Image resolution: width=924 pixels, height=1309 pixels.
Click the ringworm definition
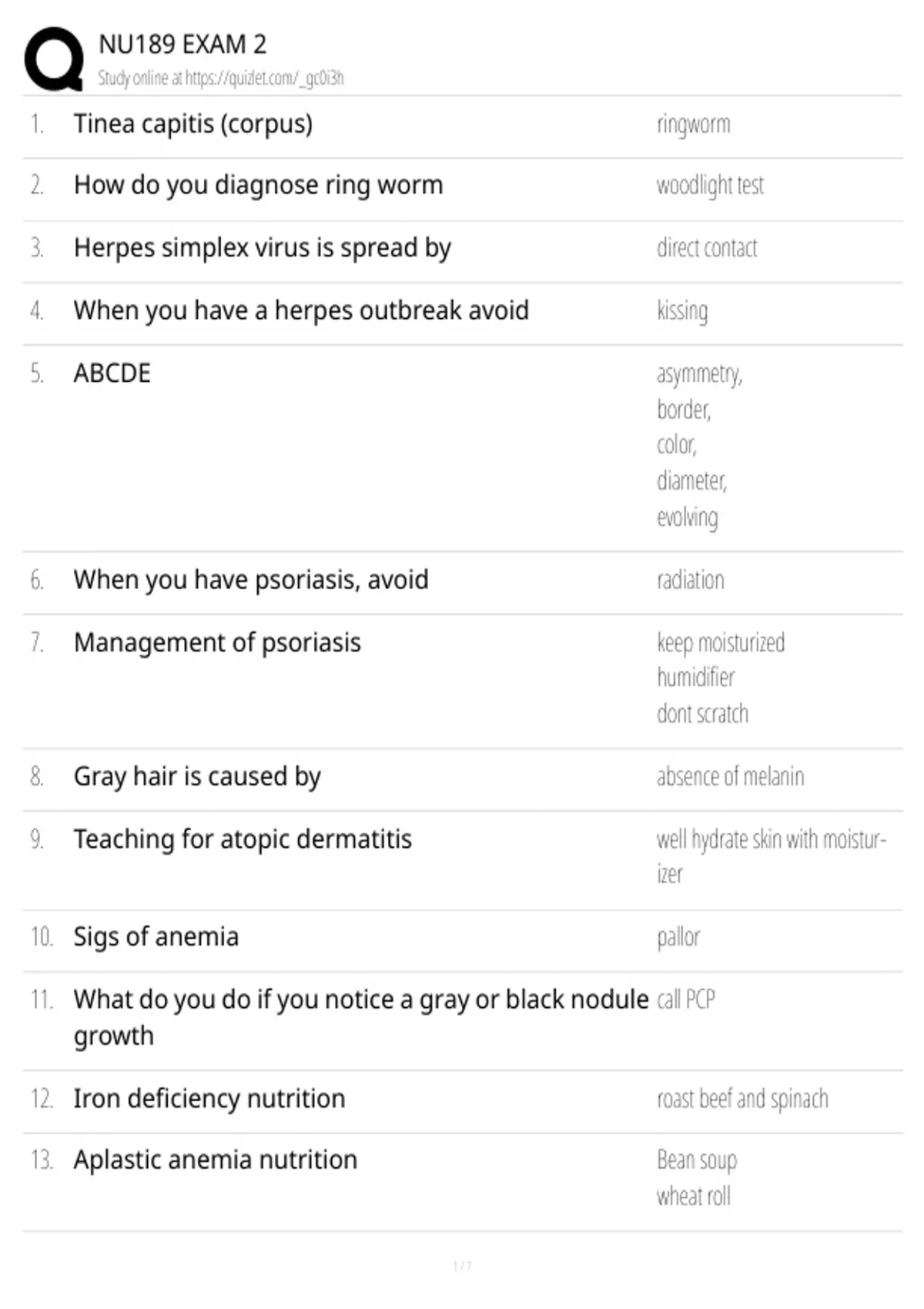(693, 125)
